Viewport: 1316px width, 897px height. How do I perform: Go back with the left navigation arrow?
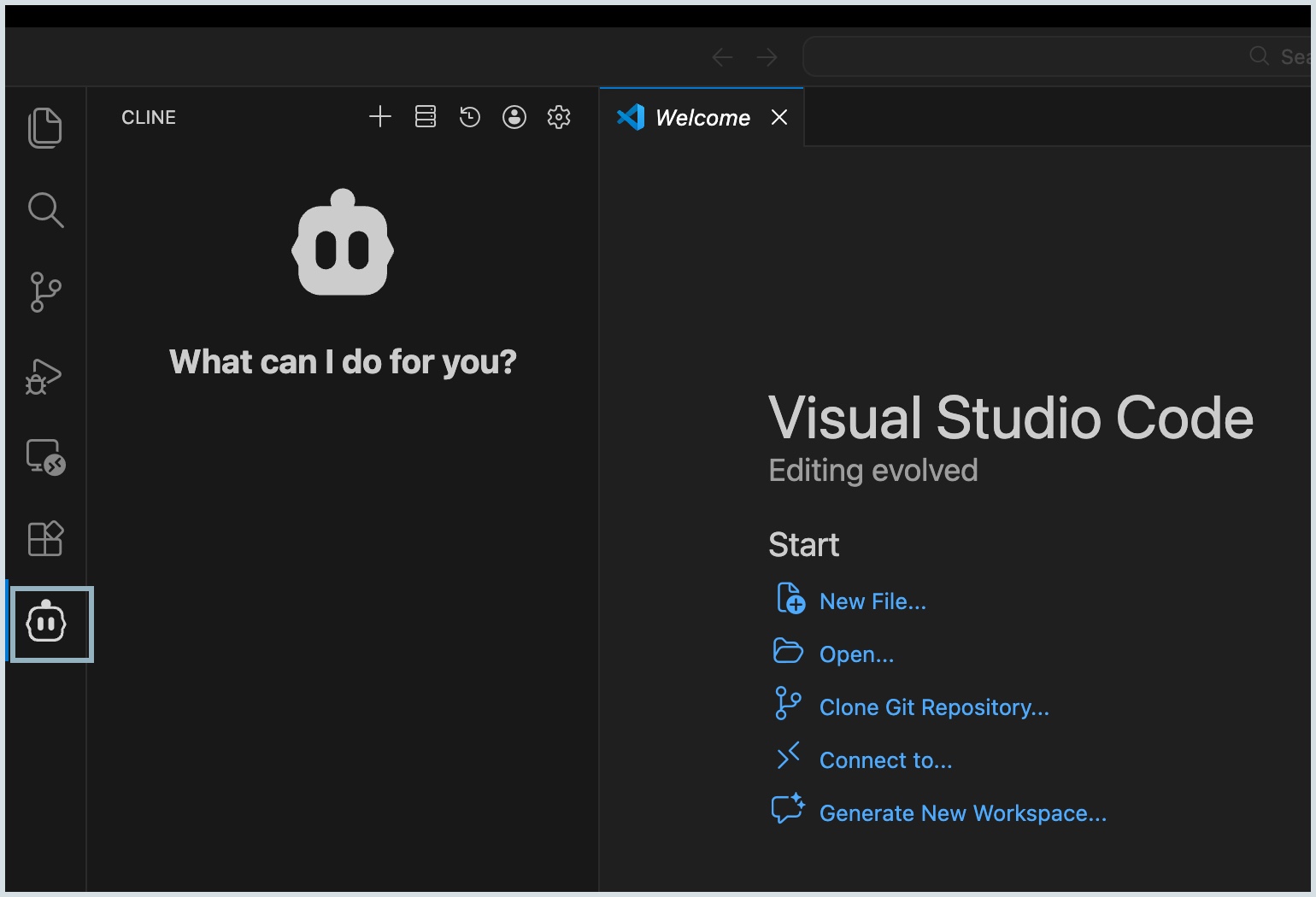coord(723,57)
